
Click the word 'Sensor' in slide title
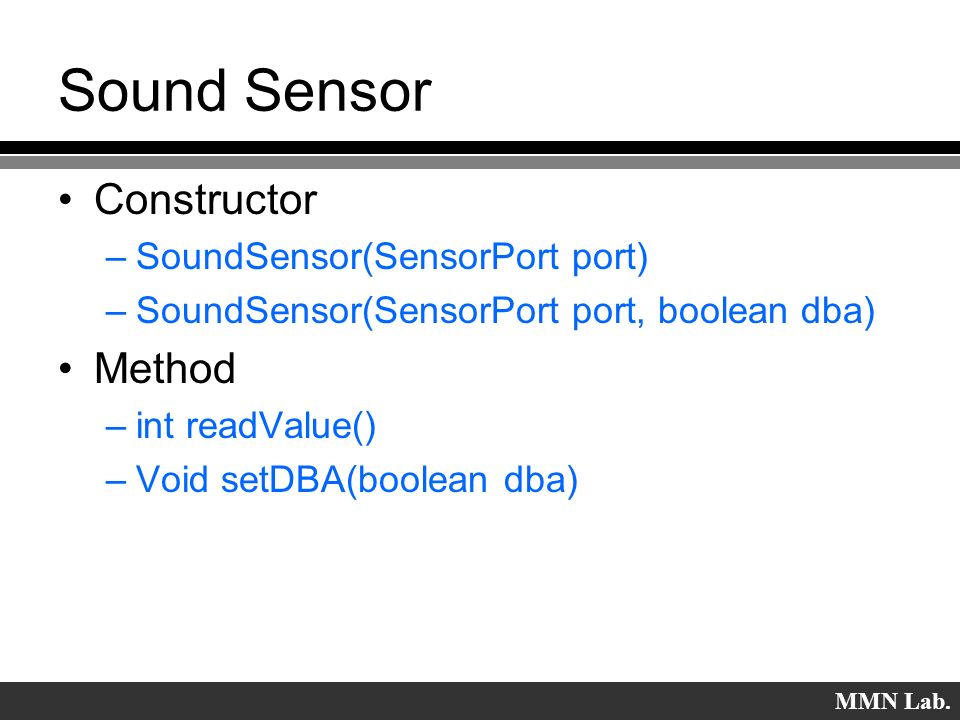[339, 91]
